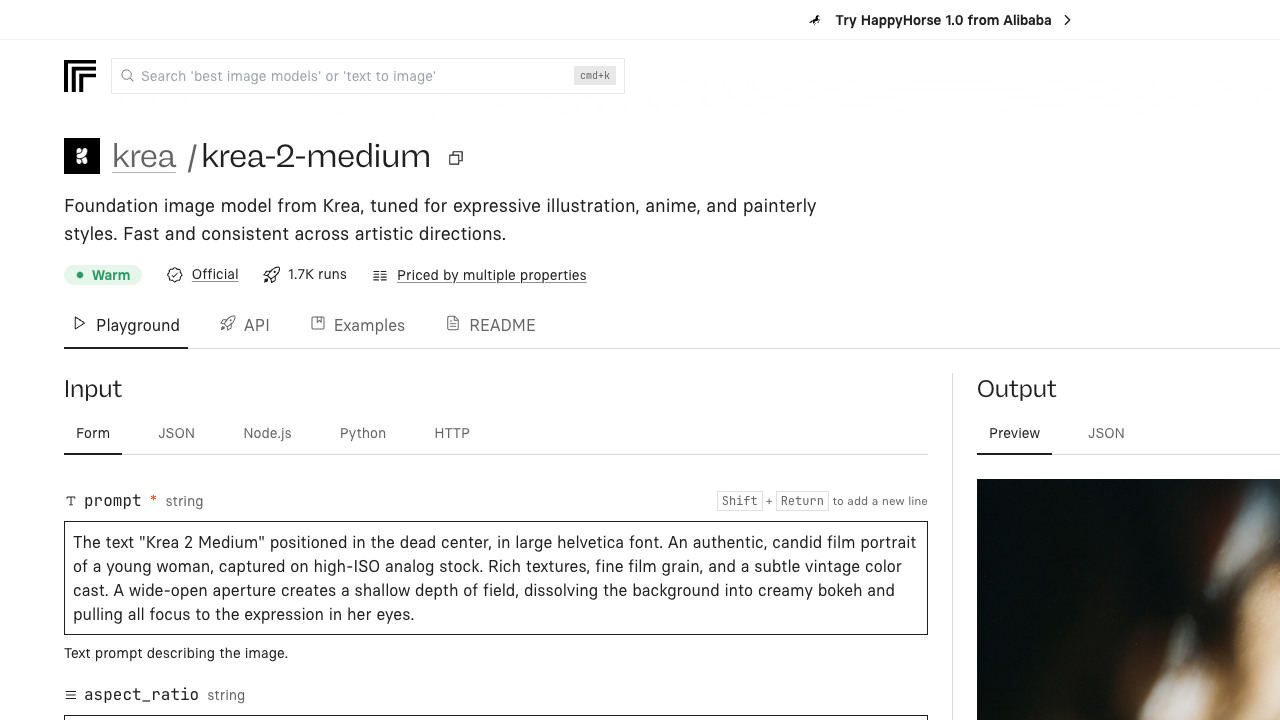Click the site logo in the header
This screenshot has height=720, width=1280.
(x=80, y=76)
